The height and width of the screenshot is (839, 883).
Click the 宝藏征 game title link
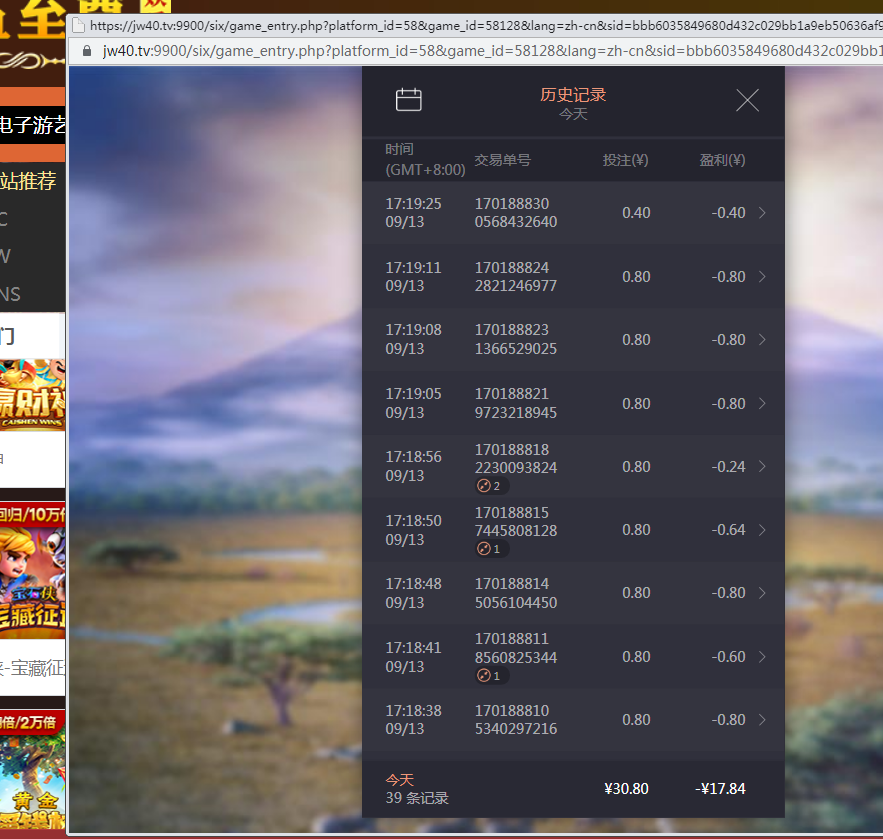33,668
